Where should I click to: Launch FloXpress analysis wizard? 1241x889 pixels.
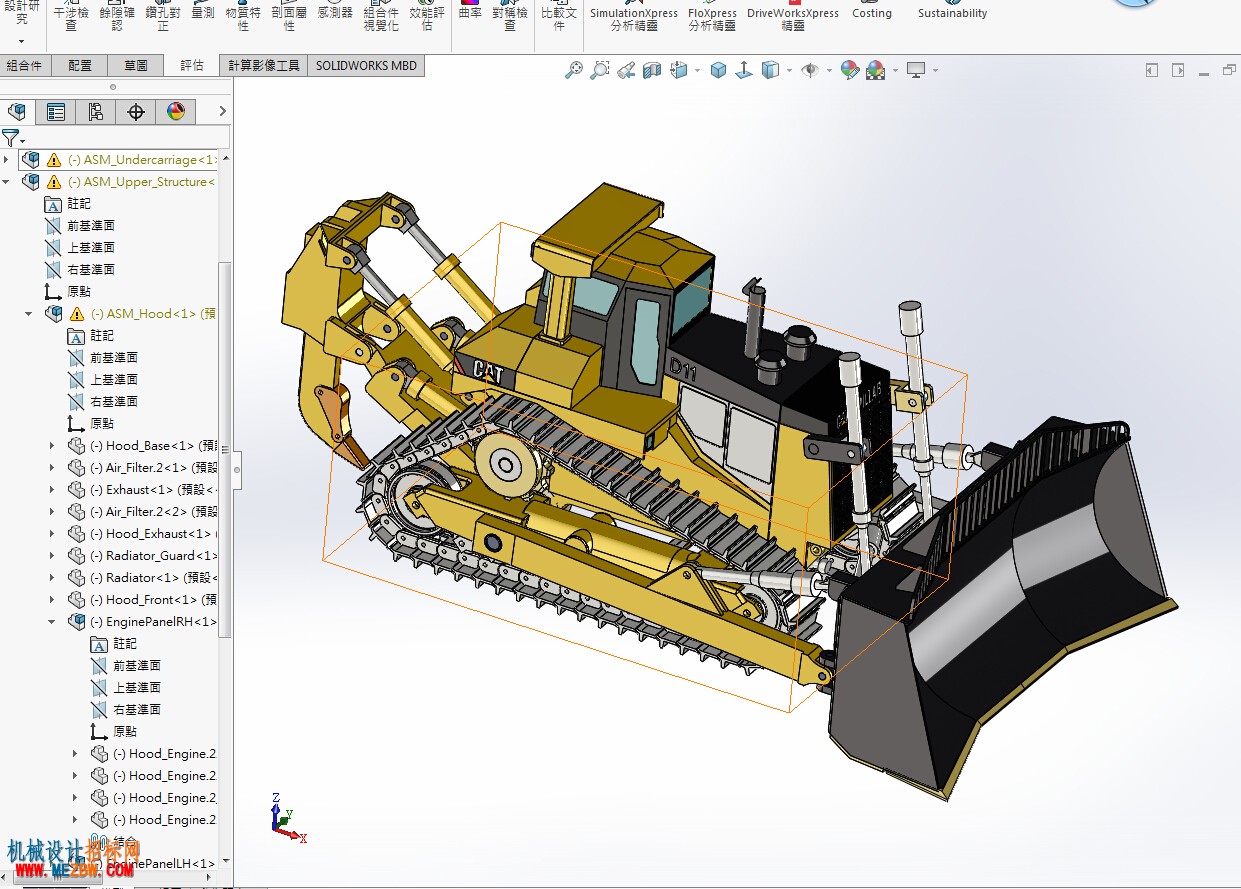pos(712,16)
